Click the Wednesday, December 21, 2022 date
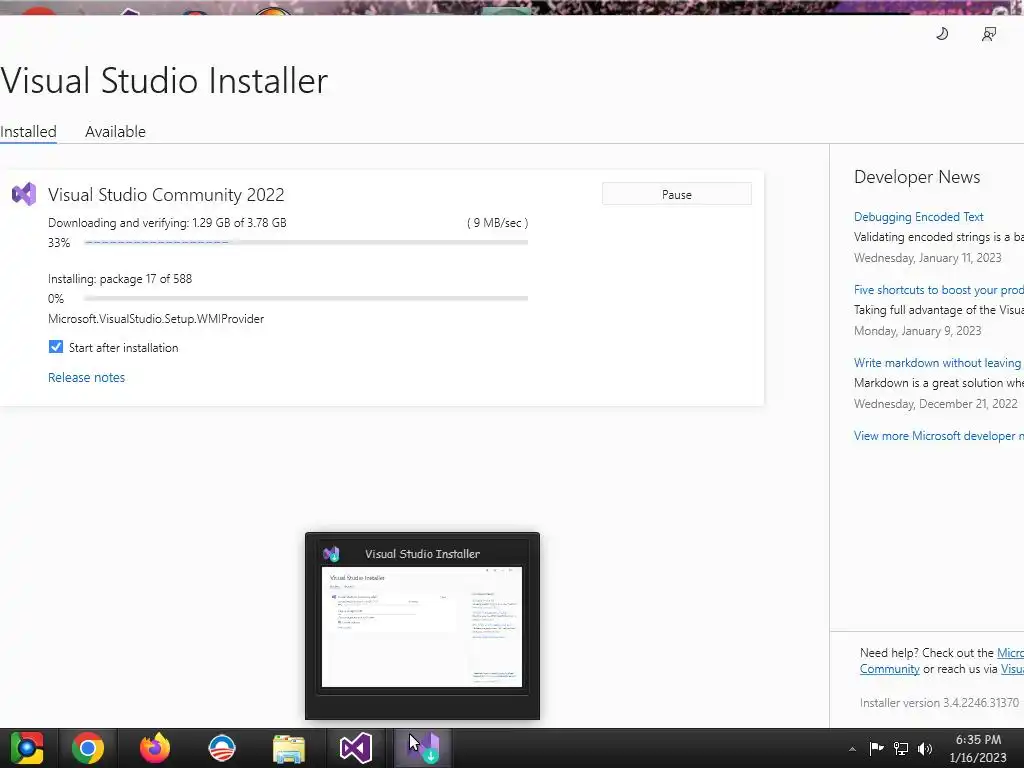Screen dimensions: 1024x768 tap(935, 404)
